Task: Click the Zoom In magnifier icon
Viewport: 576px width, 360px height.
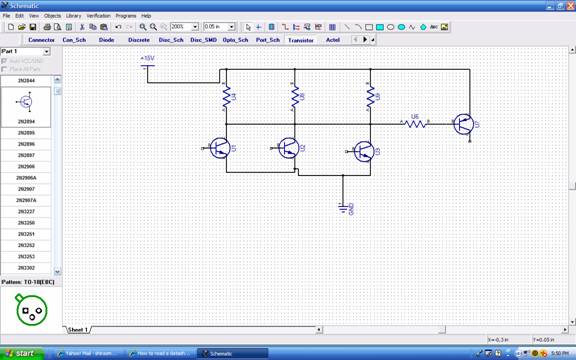Action: (143, 27)
